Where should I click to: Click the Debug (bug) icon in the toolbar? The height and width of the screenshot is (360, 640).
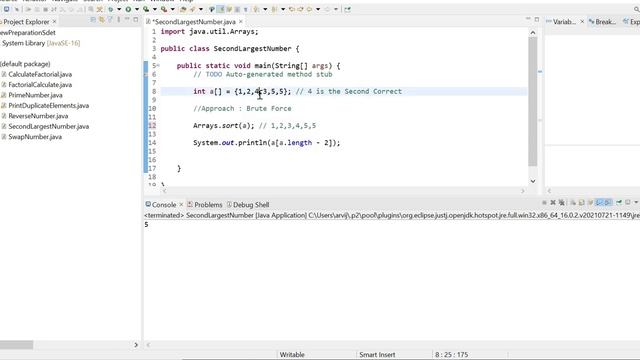111,9
